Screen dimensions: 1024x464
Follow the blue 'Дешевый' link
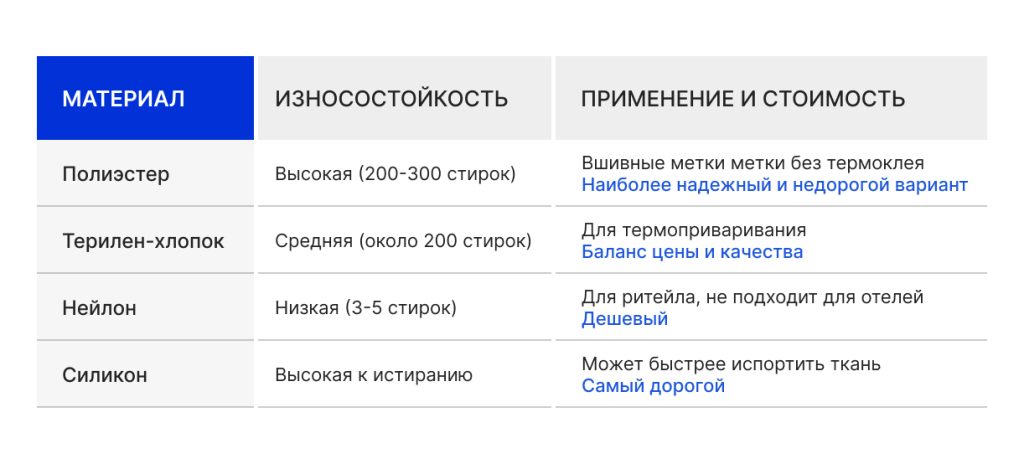[x=624, y=319]
